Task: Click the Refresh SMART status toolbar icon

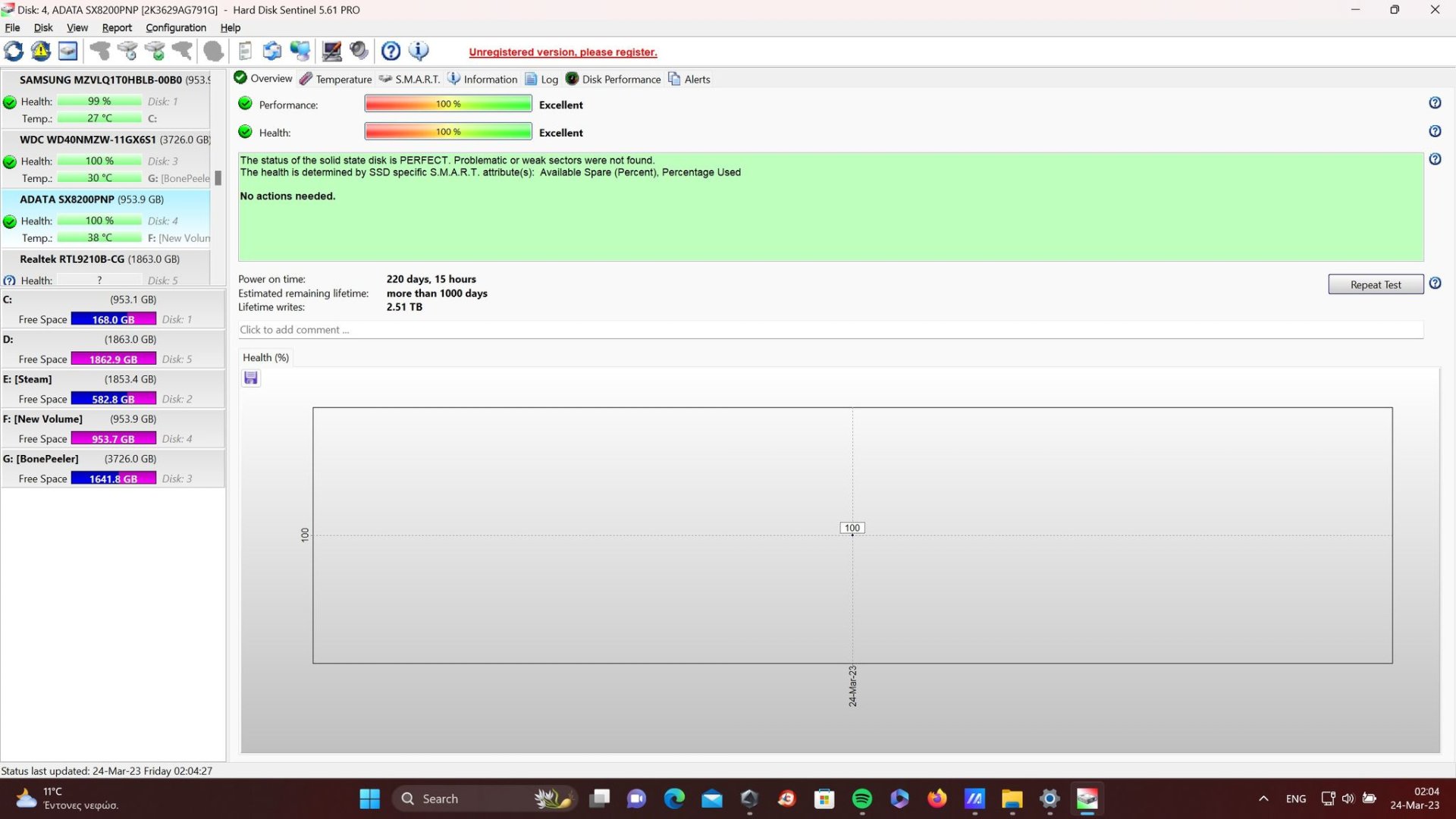Action: click(14, 52)
